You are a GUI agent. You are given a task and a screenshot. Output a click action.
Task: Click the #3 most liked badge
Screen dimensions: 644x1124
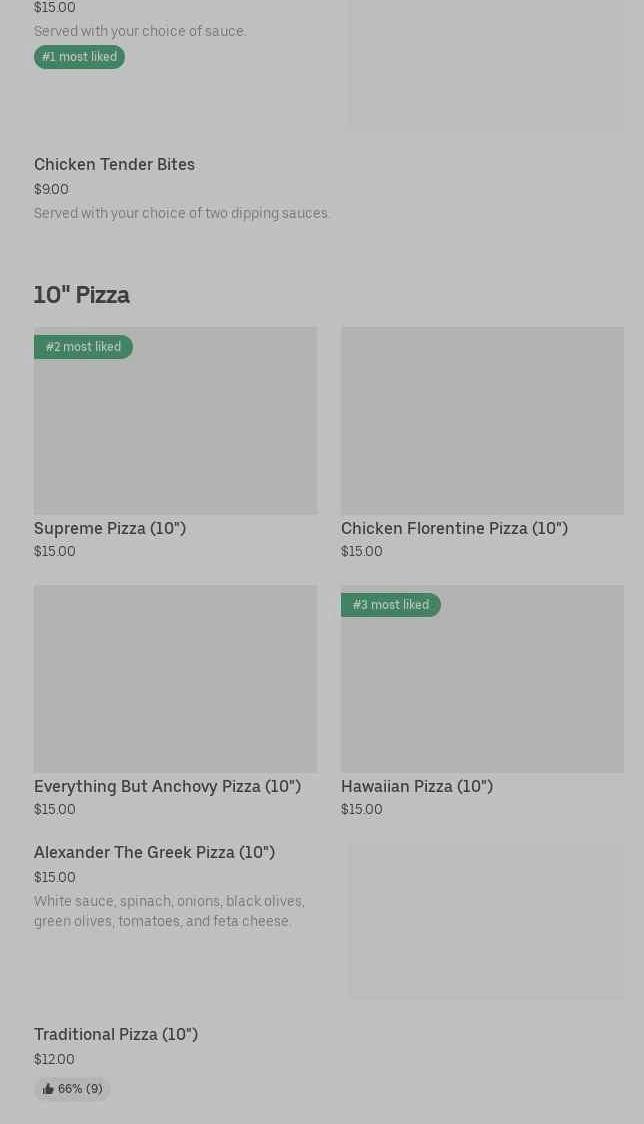tap(390, 605)
